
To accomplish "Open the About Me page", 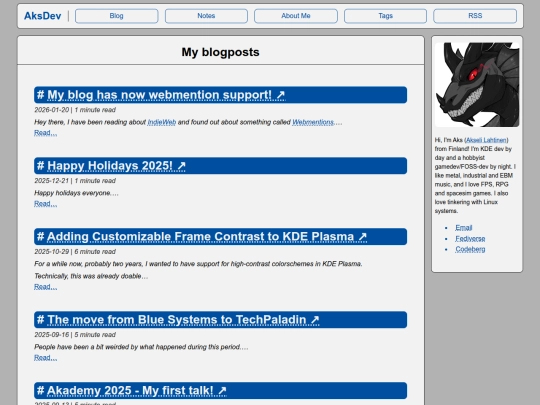I will (x=296, y=16).
